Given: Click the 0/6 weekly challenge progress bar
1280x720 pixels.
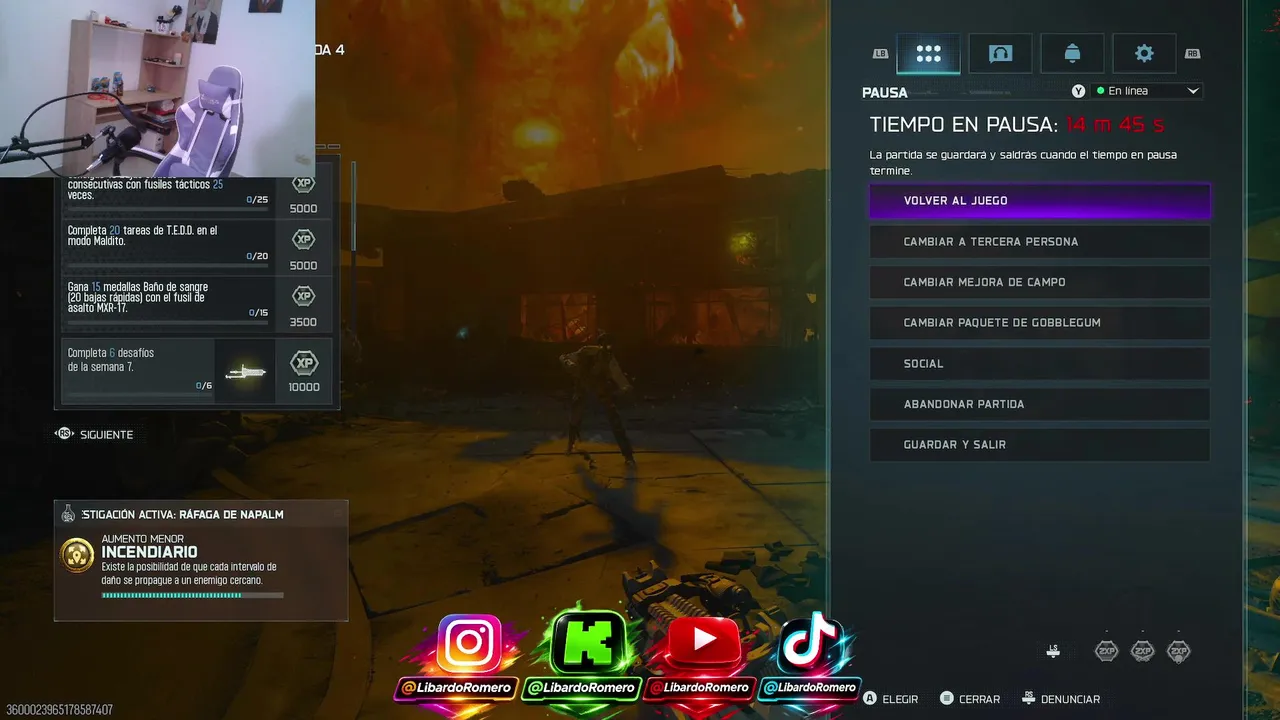Looking at the screenshot, I should (x=140, y=394).
